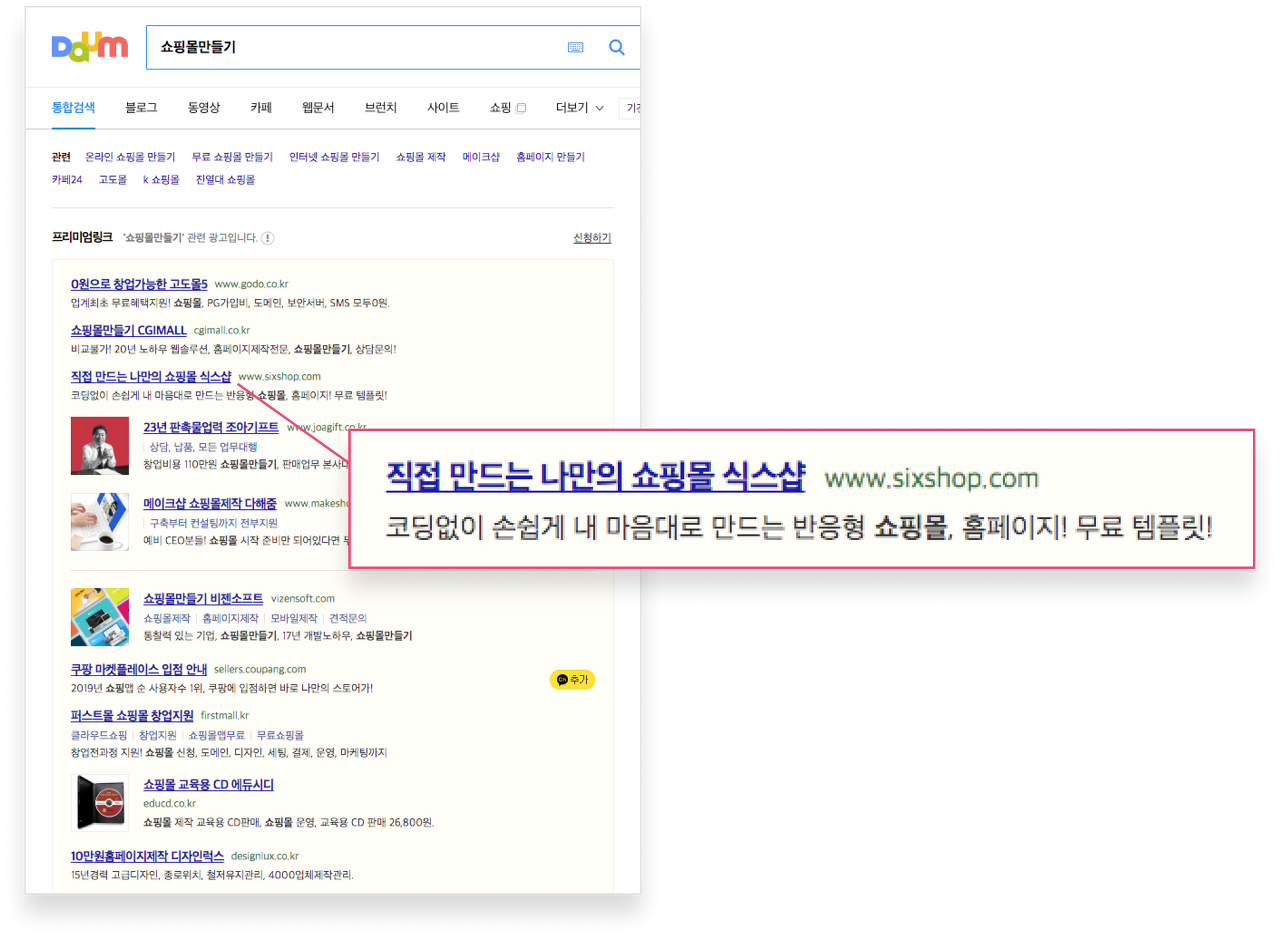This screenshot has height=938, width=1280.
Task: Open ad link 직접 만드는 나만의 쇼핑몰 식스샵
Action: 151,376
